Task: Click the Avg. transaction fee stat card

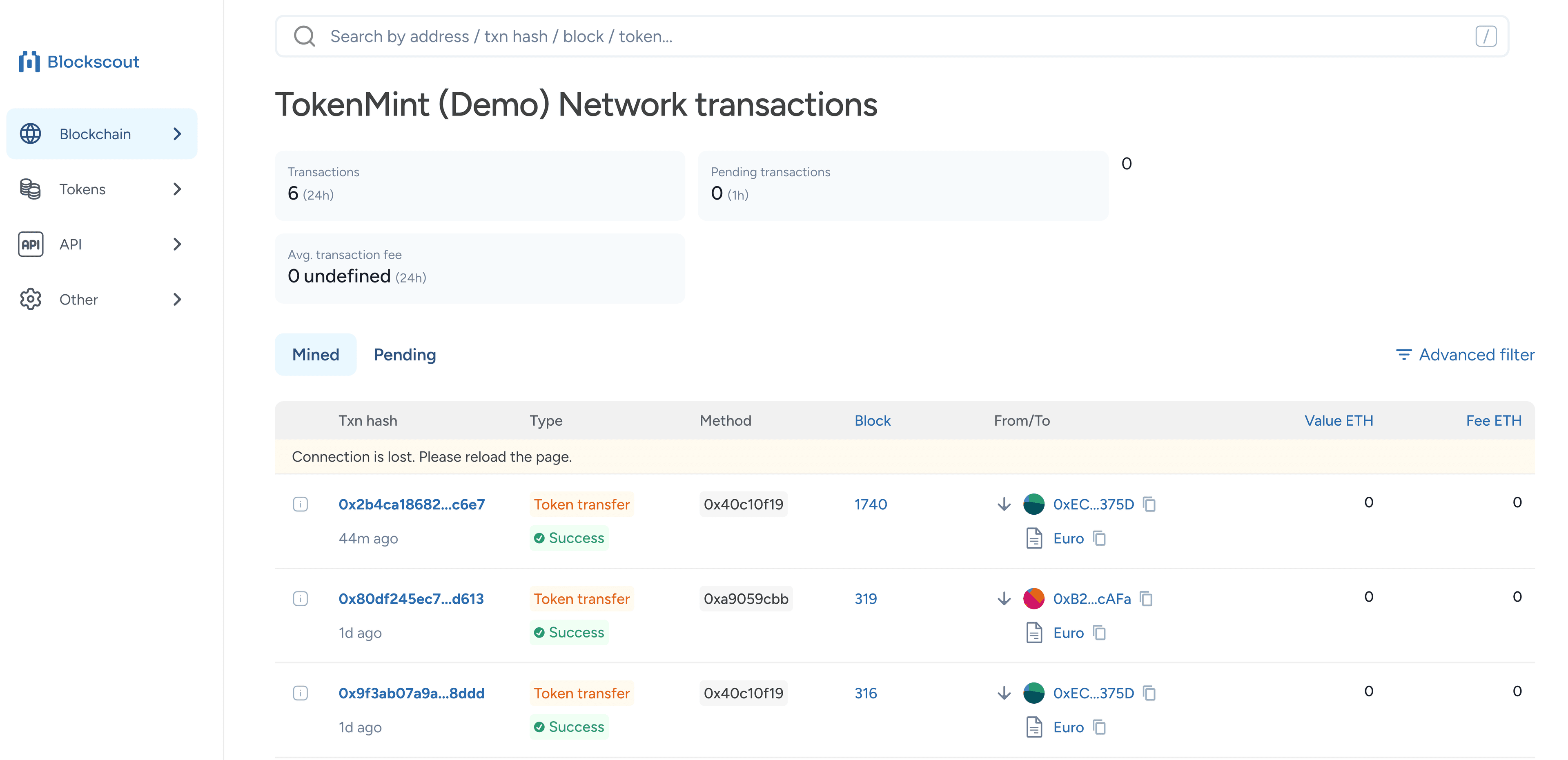Action: (480, 268)
